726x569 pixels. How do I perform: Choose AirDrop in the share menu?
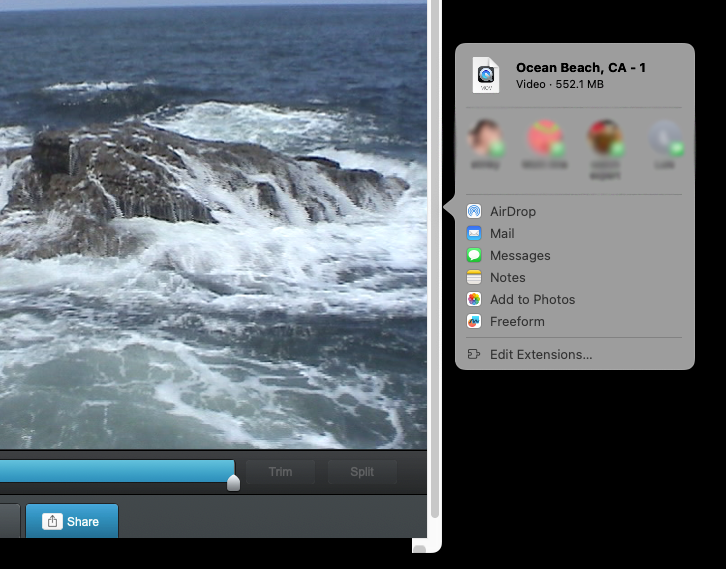tap(512, 211)
